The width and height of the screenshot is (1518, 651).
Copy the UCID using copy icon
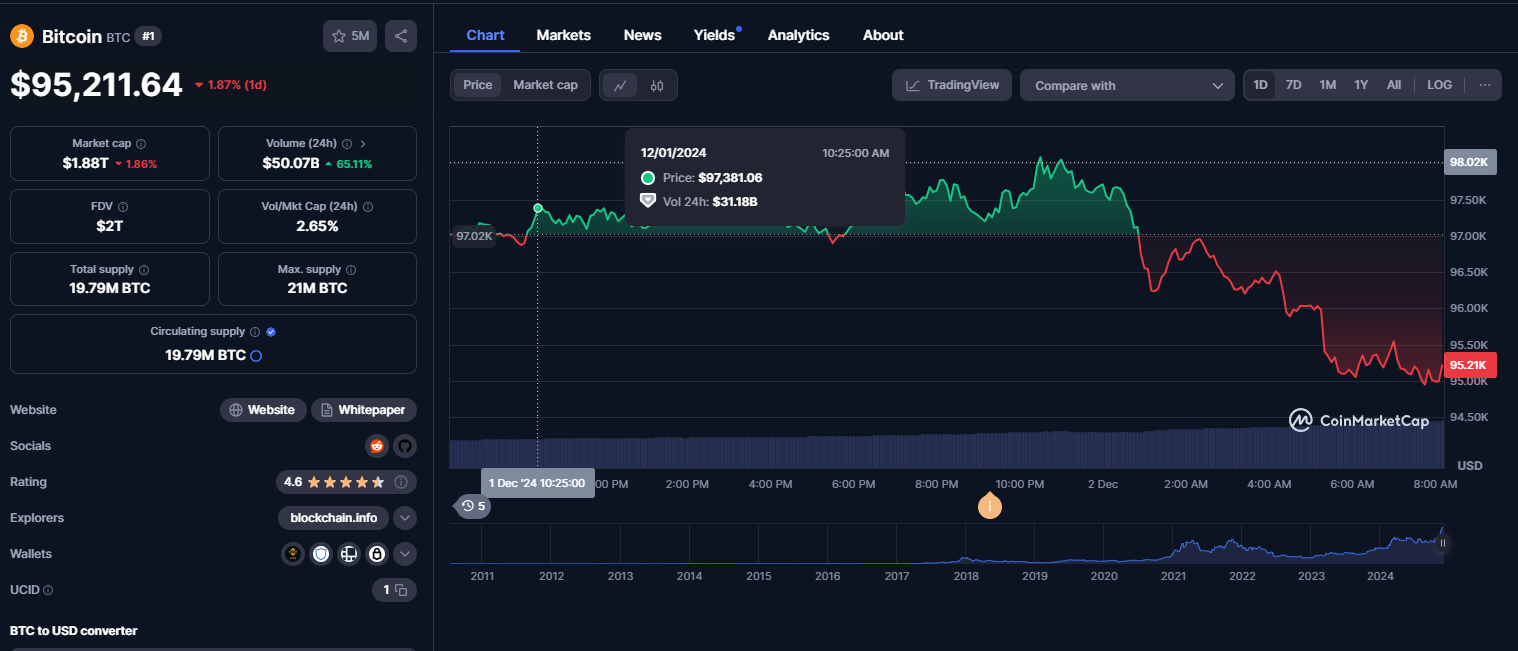click(401, 590)
